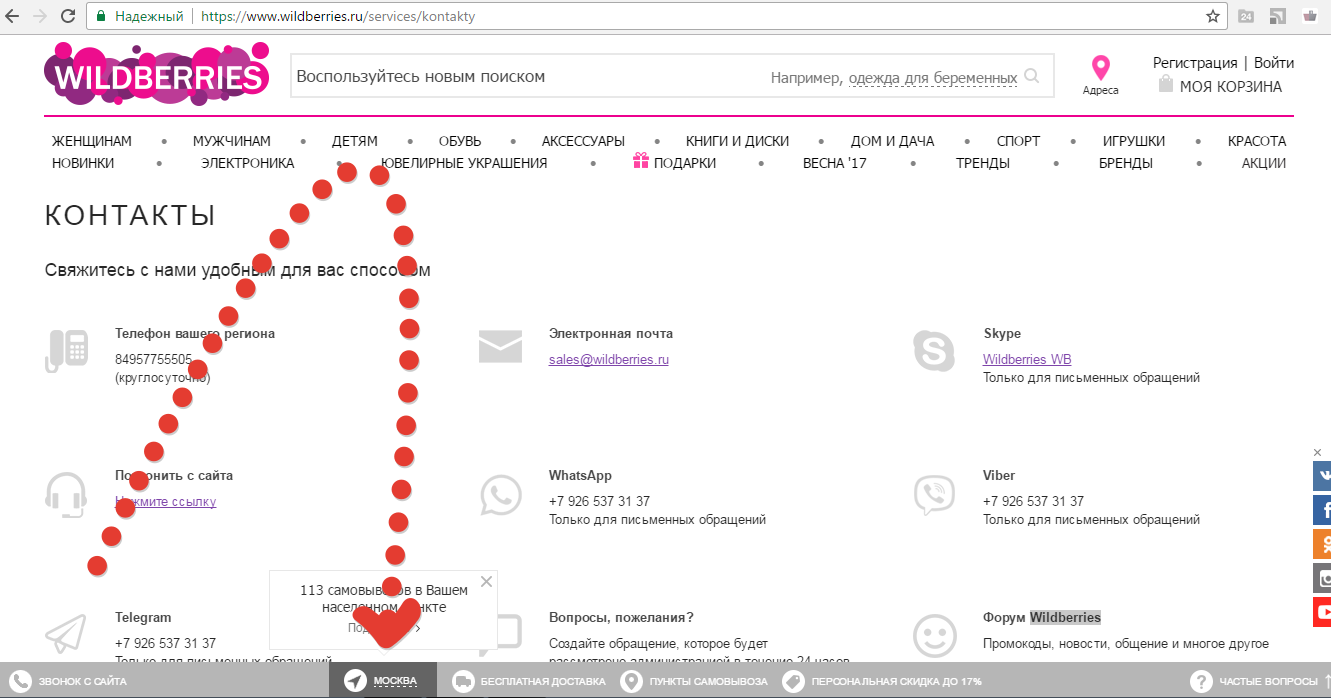Bookmark page with star icon
This screenshot has height=698, width=1331.
[x=1213, y=16]
